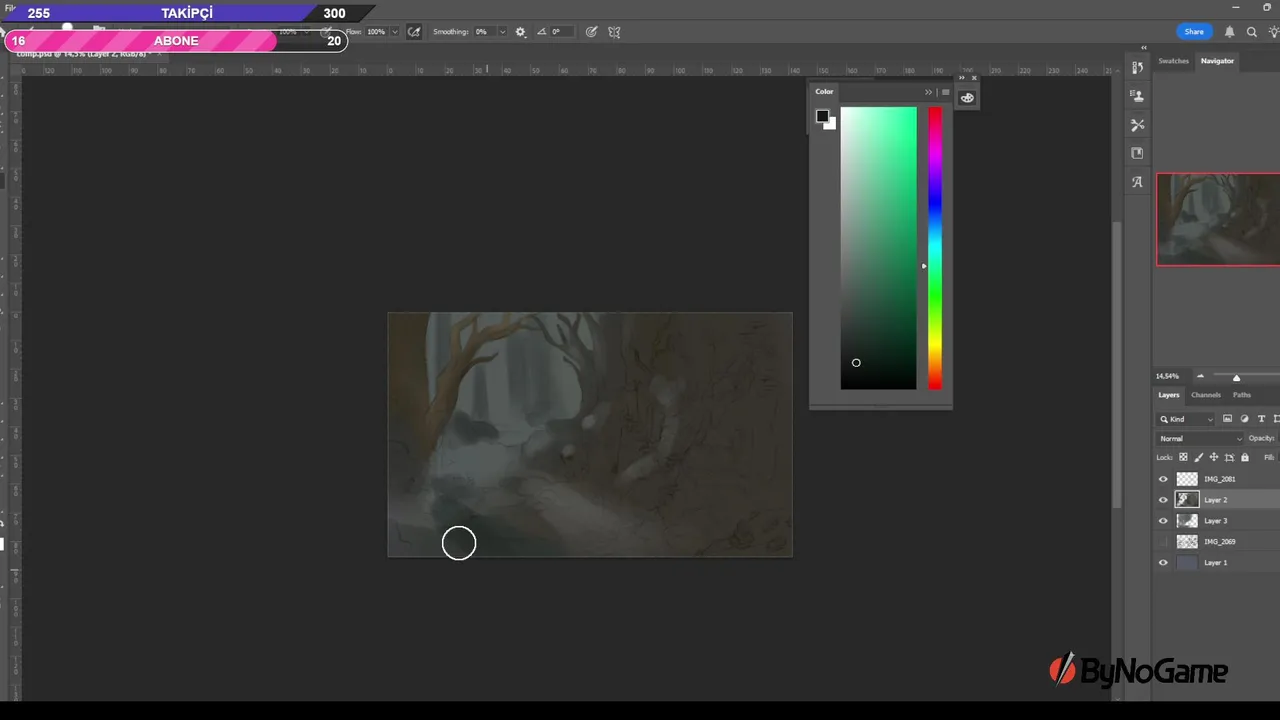Lock transparent pixels icon
1280x720 pixels.
pos(1183,457)
